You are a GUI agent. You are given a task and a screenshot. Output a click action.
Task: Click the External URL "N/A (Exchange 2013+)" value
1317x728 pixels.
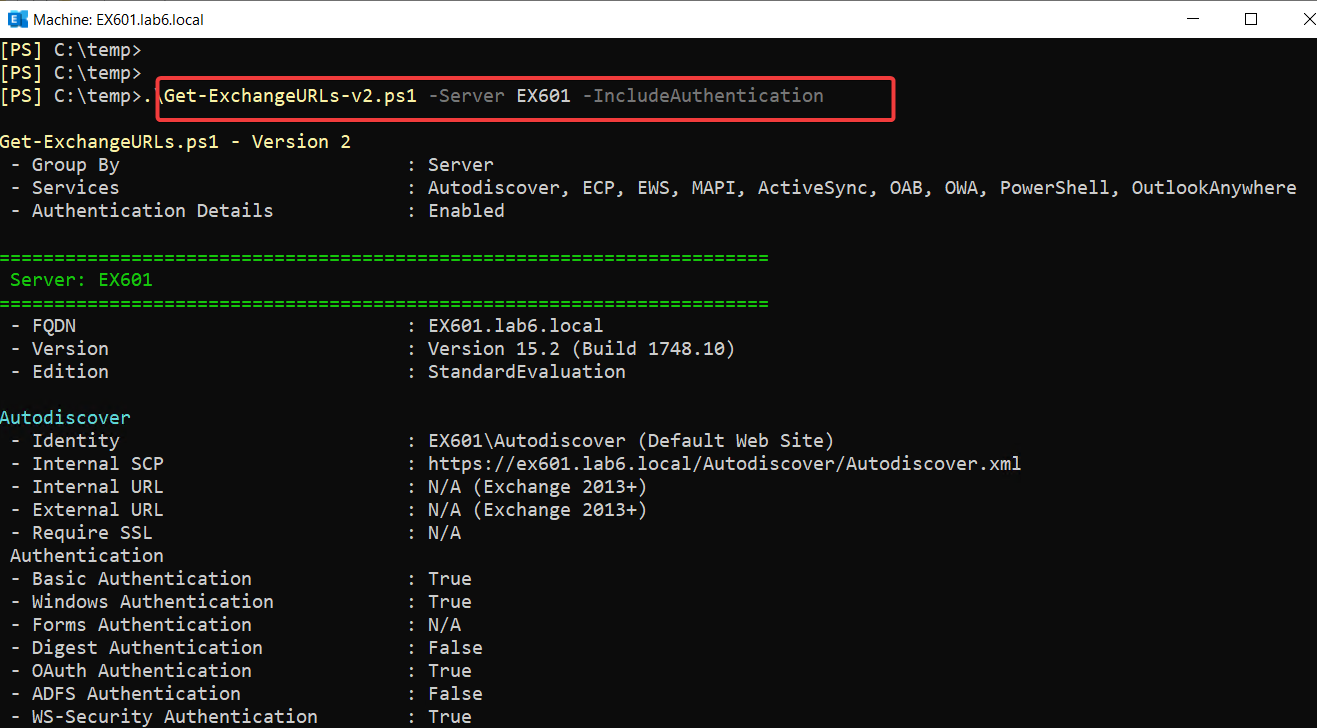[538, 510]
